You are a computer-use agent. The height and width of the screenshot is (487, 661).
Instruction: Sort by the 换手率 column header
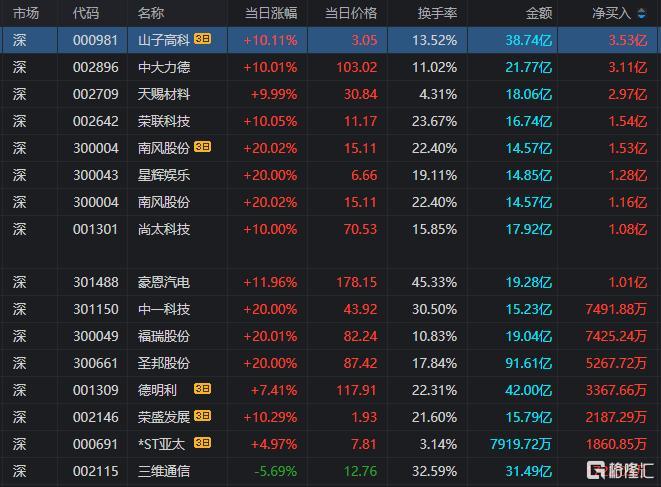click(x=438, y=13)
